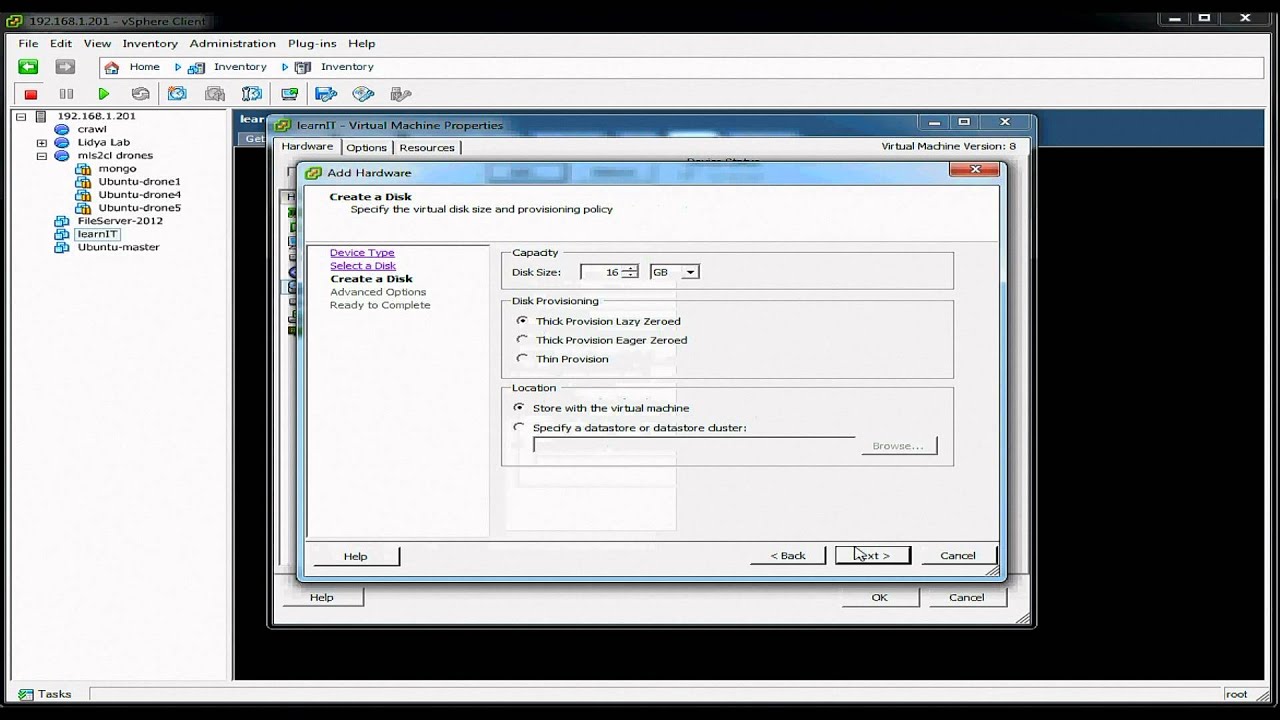Viewport: 1280px width, 720px height.
Task: Select the Thin Provision option
Action: (x=521, y=359)
